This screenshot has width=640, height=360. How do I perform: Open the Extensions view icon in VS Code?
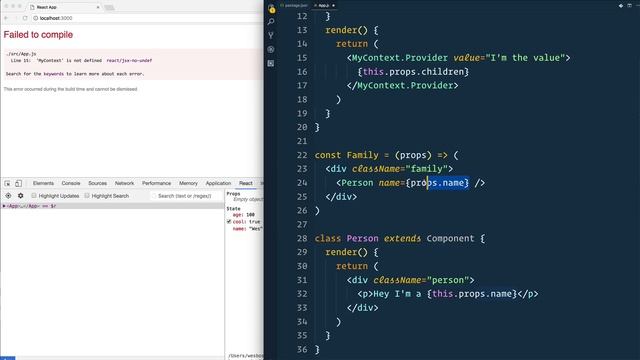271,63
